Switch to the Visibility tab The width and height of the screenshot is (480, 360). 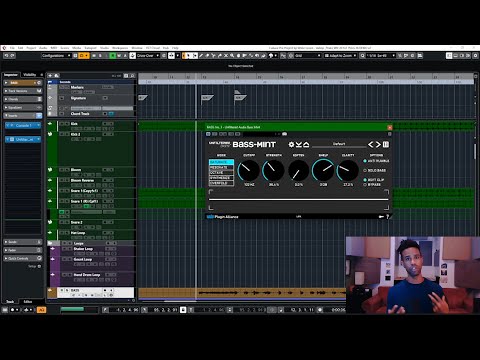point(29,75)
